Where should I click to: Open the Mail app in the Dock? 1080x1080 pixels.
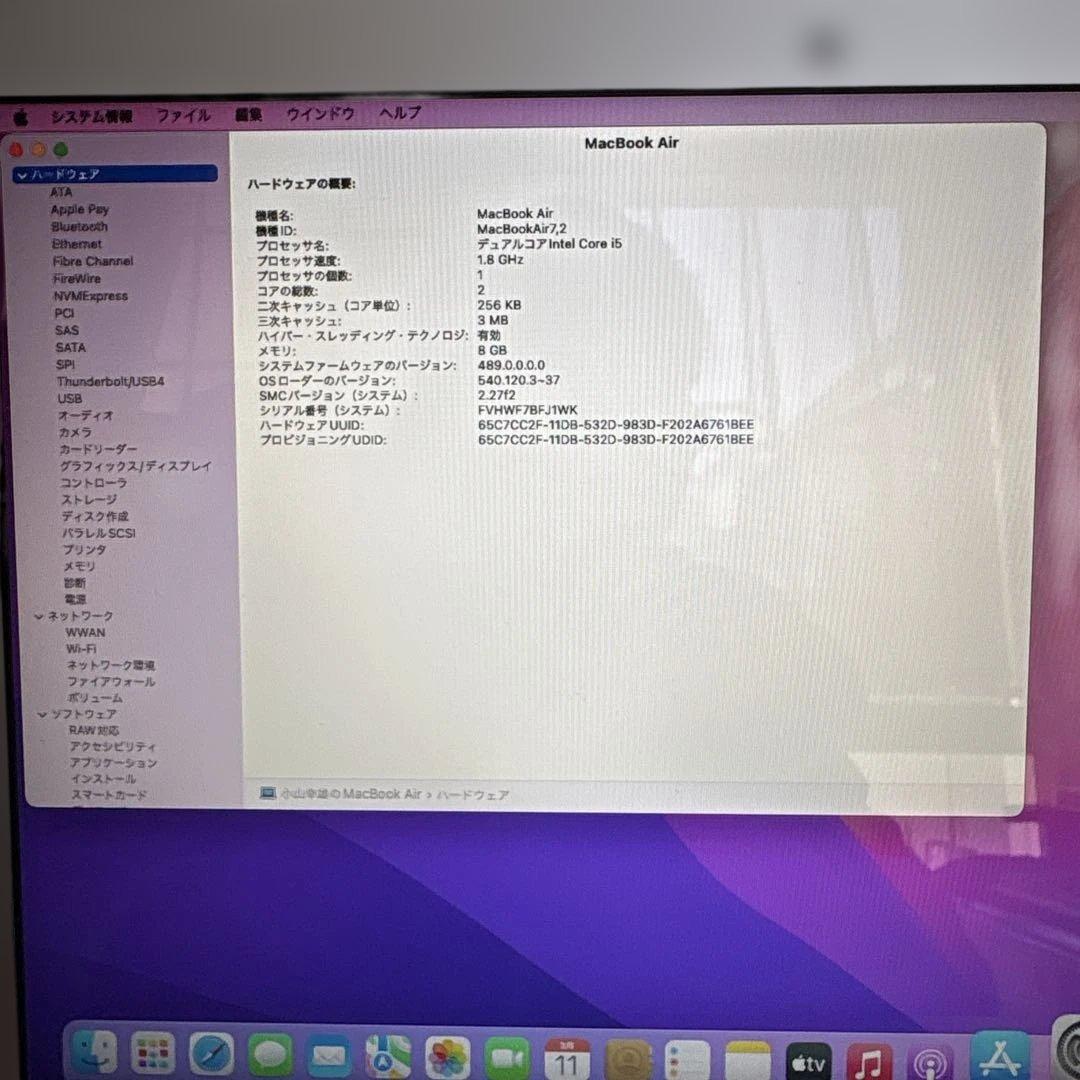tap(329, 1055)
